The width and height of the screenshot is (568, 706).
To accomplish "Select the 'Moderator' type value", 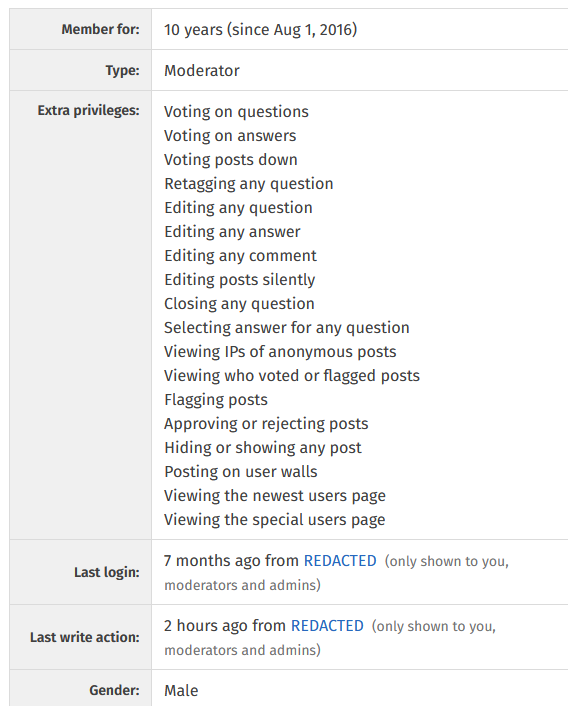I will click(202, 71).
